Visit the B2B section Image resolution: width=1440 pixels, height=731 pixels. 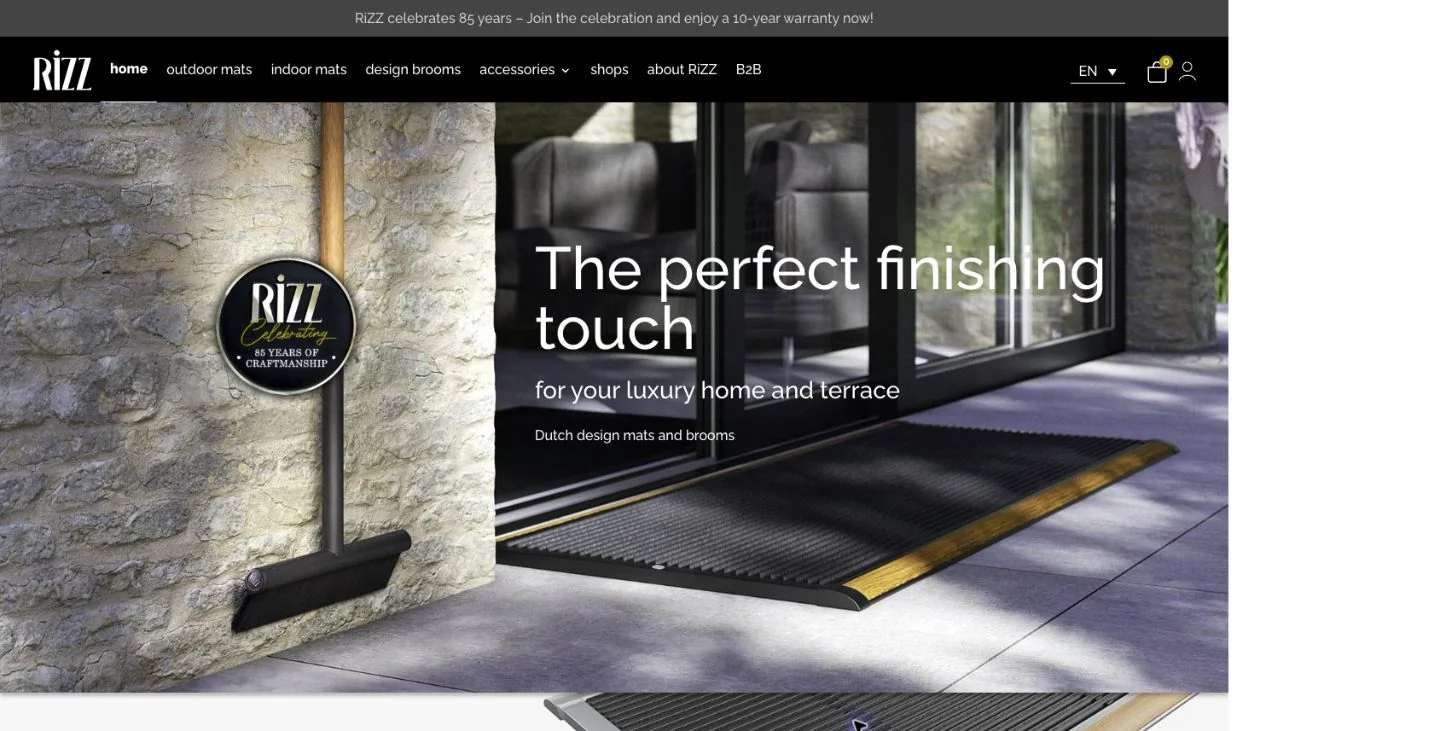[x=749, y=70]
